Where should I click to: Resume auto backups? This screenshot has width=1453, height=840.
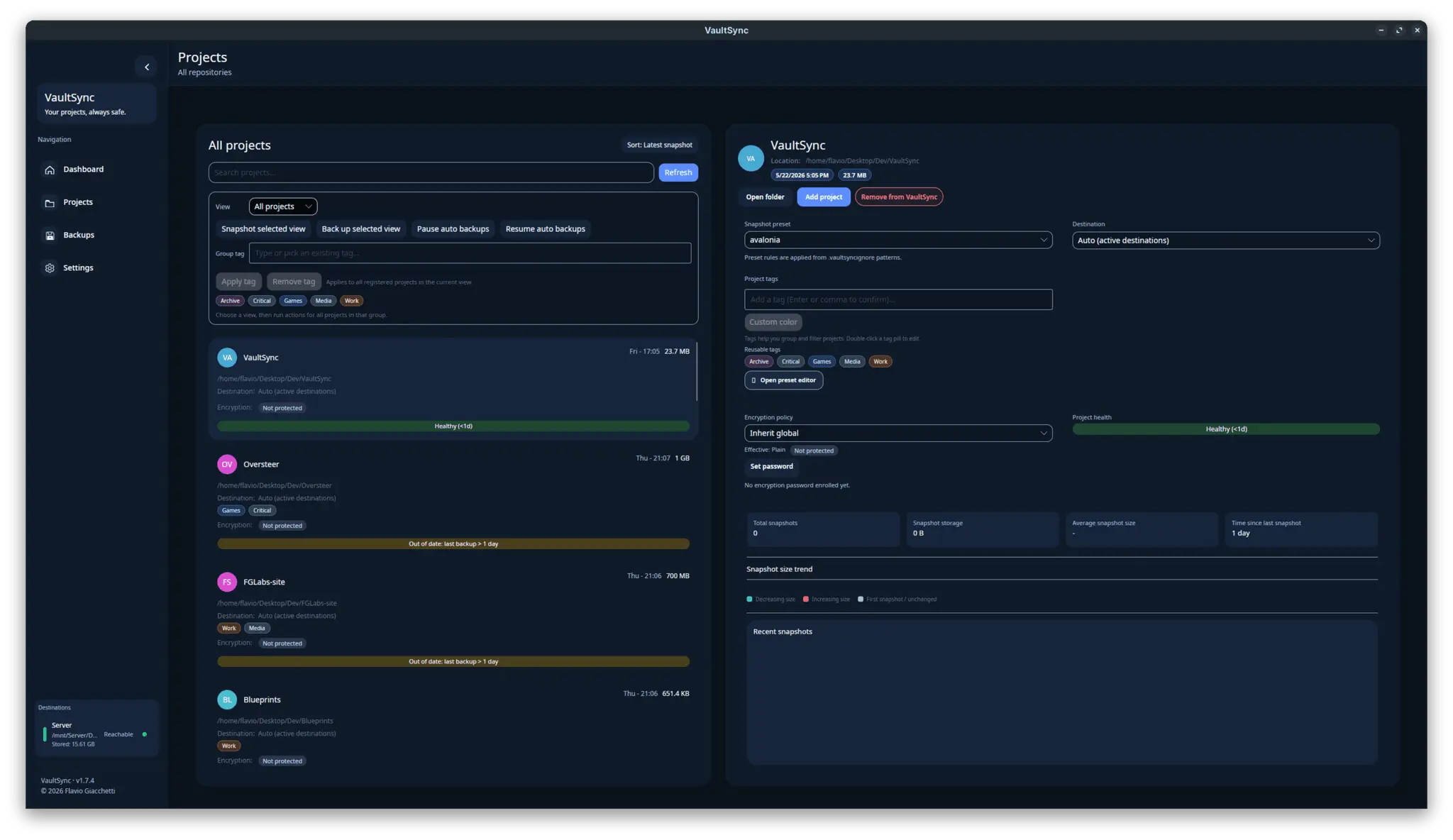pos(546,229)
